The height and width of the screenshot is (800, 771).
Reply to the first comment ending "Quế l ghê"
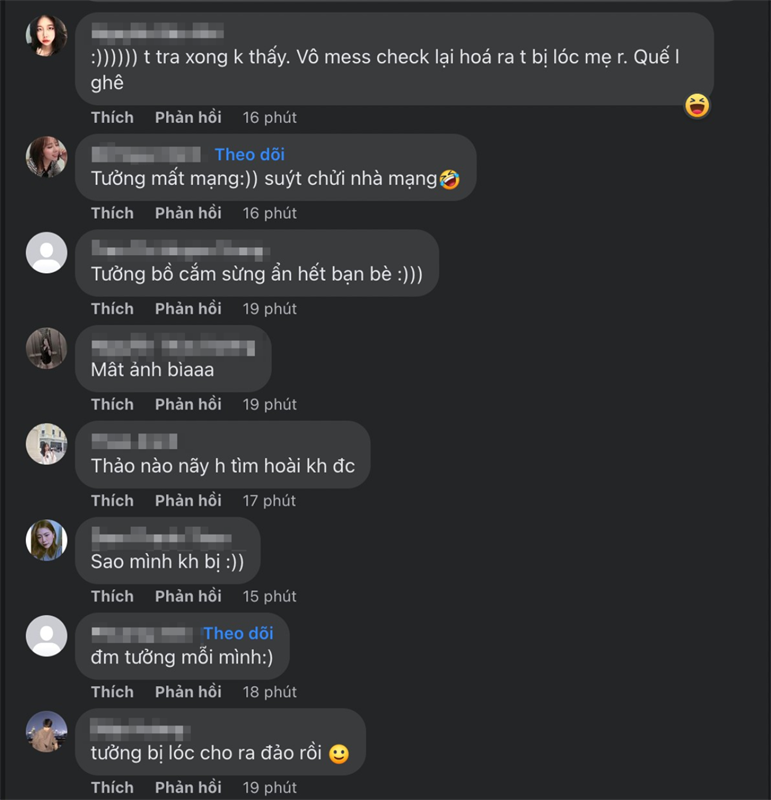coord(188,117)
